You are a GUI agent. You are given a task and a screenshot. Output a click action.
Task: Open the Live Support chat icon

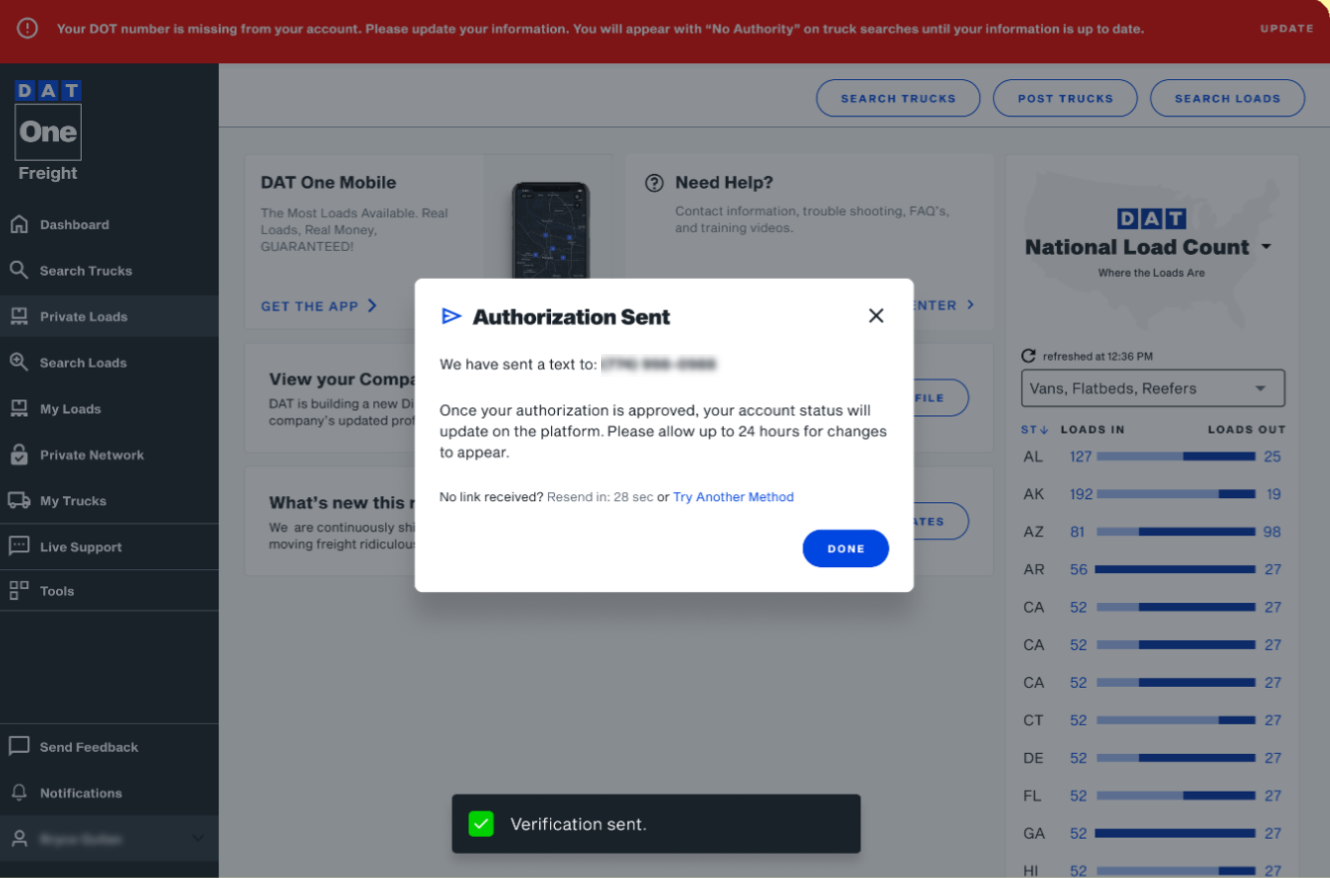(19, 546)
